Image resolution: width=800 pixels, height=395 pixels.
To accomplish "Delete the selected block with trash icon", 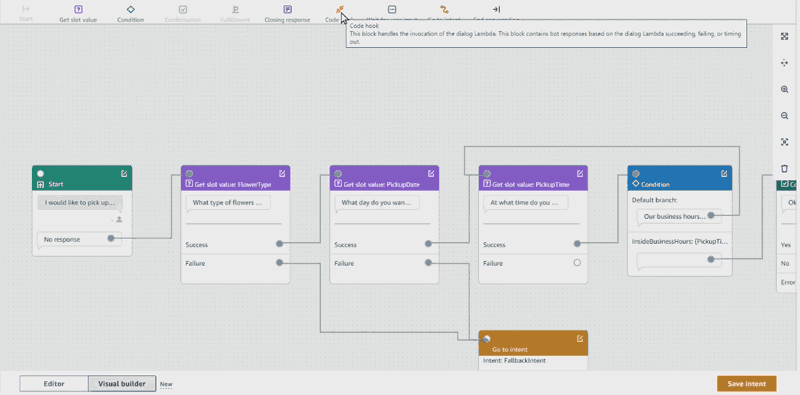I will [x=785, y=168].
